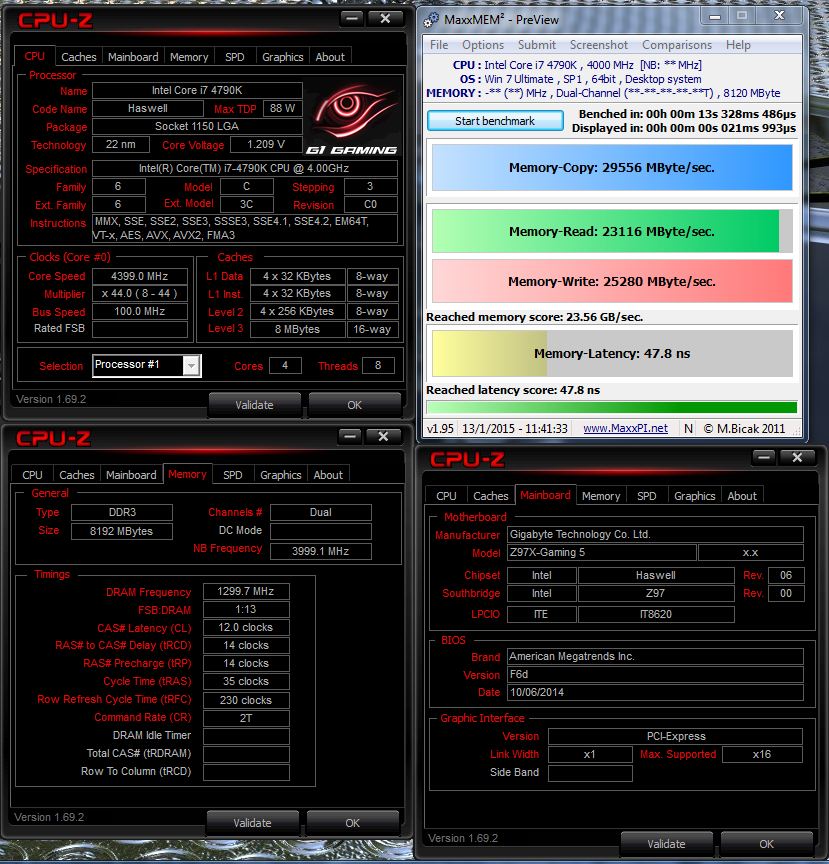The height and width of the screenshot is (864, 829).
Task: Open the Help menu in MaxxMEM
Action: tap(738, 45)
